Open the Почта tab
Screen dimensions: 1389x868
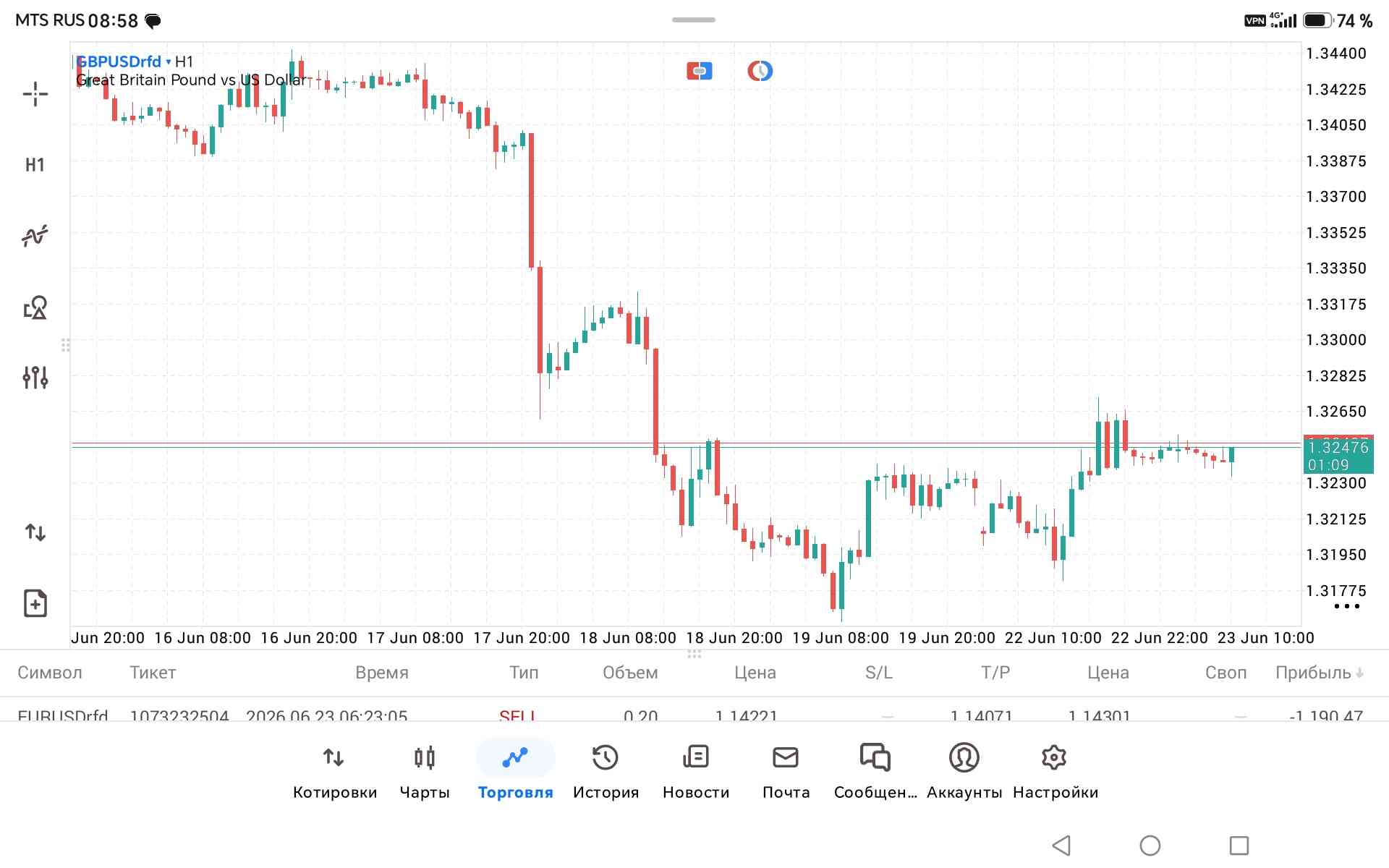[786, 773]
